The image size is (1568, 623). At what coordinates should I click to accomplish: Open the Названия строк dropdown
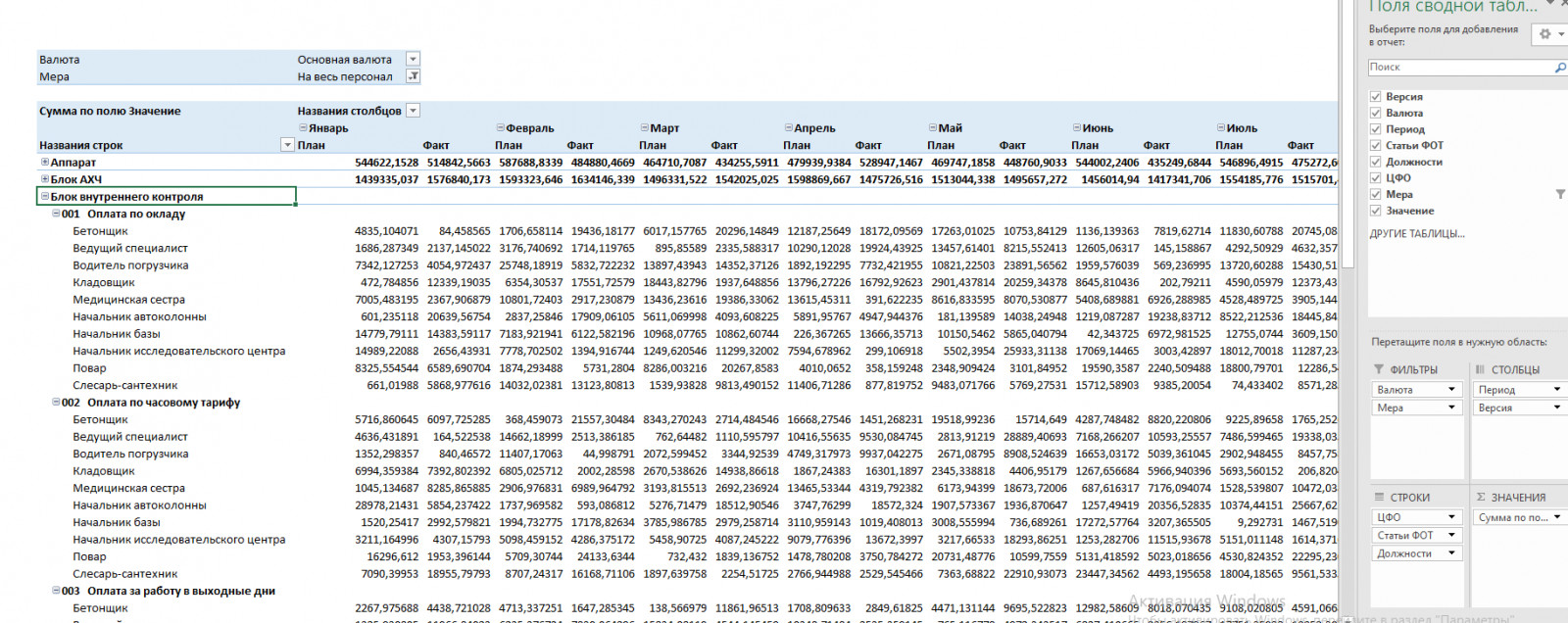click(x=287, y=145)
